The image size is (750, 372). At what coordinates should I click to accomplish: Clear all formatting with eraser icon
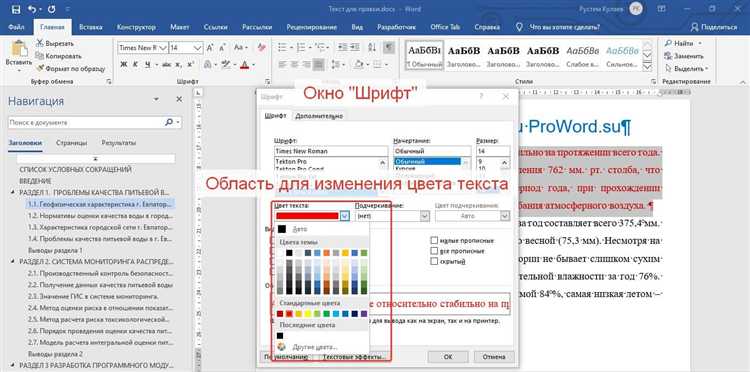(261, 48)
